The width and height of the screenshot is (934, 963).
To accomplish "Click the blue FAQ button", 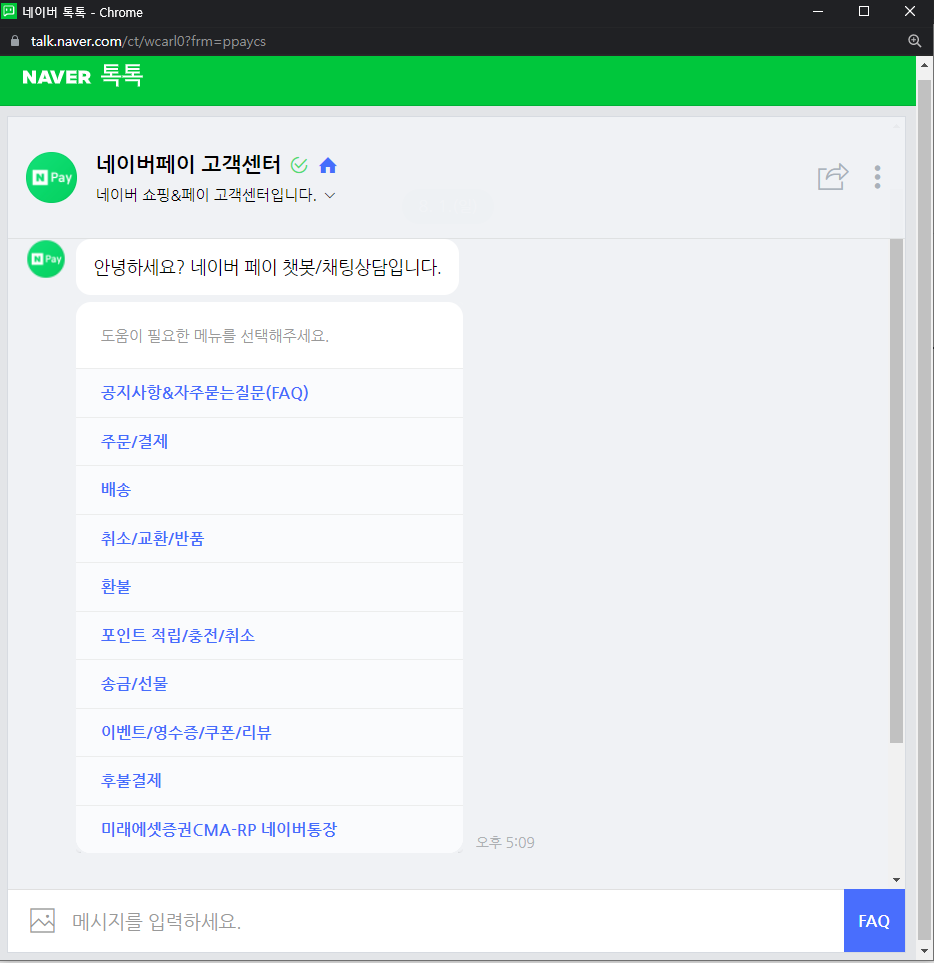I will click(x=874, y=921).
